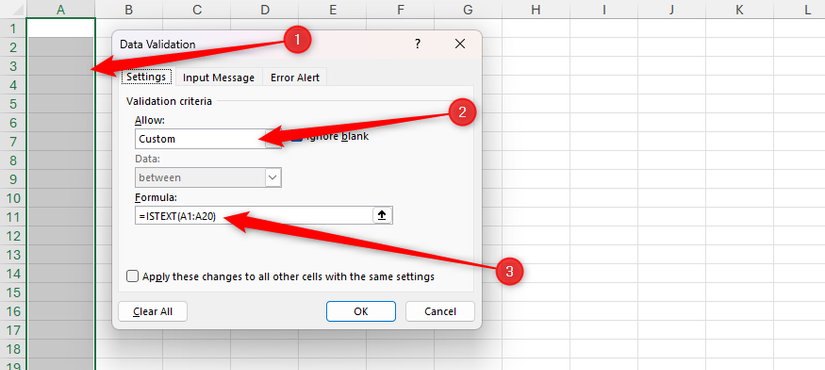Open the Allow dropdown showing Custom
The image size is (825, 370).
click(x=208, y=139)
